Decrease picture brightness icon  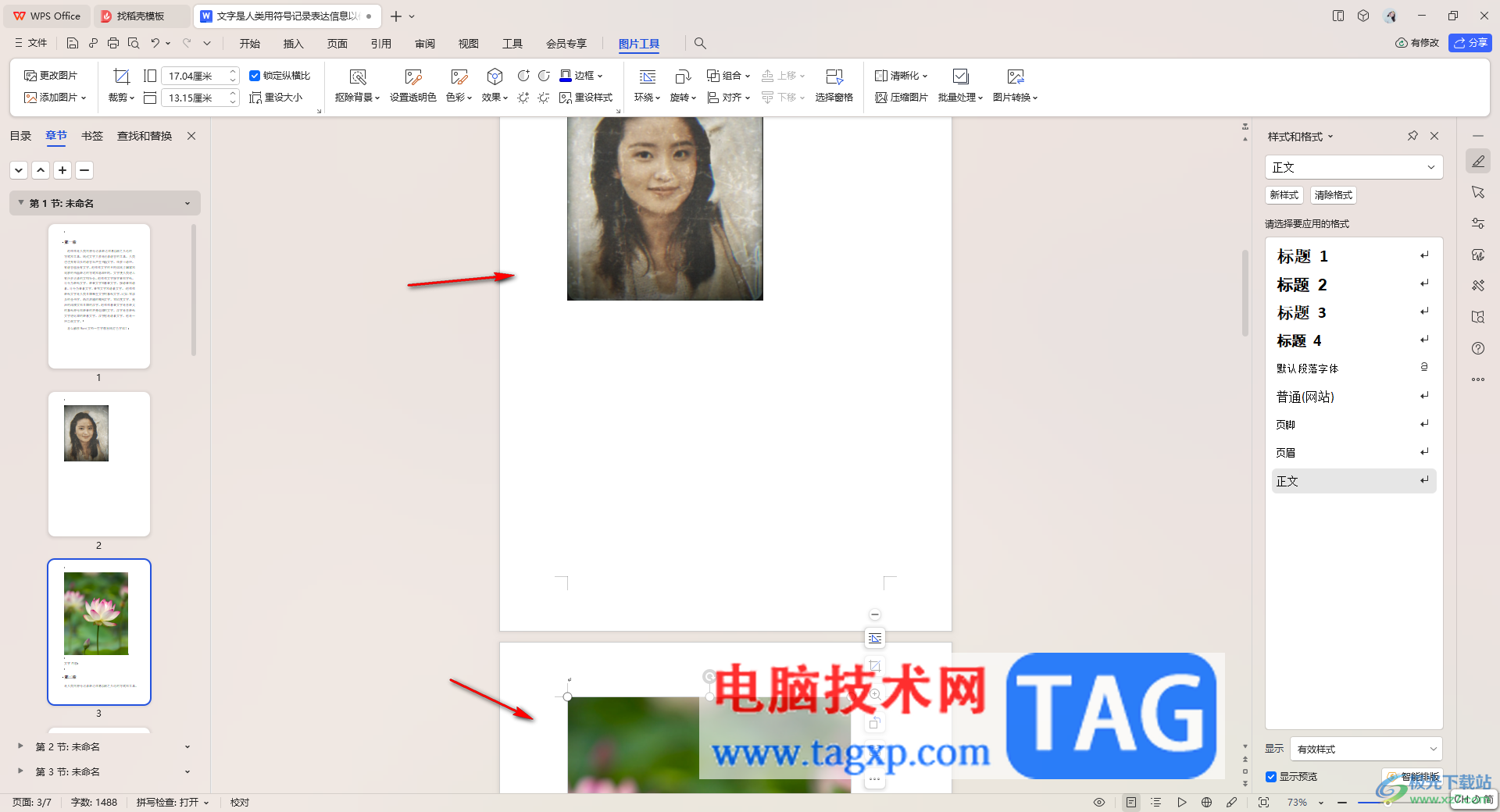coord(544,98)
